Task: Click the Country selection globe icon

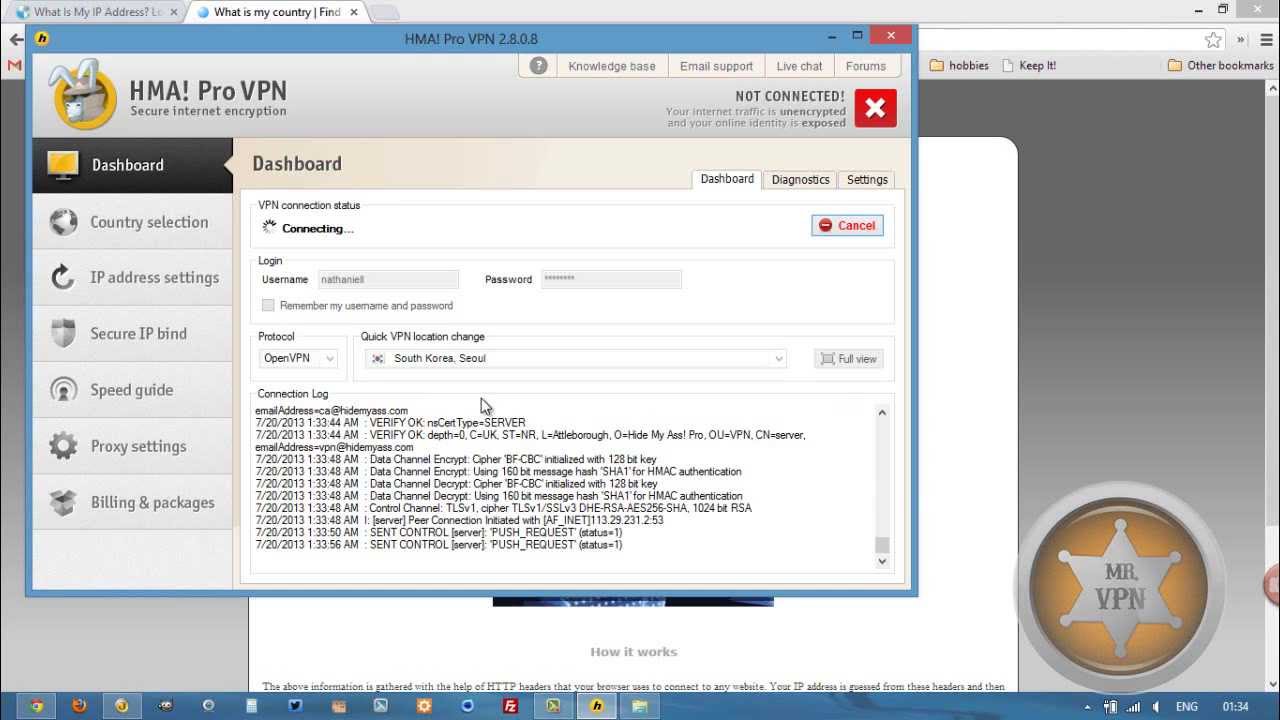Action: click(x=63, y=222)
